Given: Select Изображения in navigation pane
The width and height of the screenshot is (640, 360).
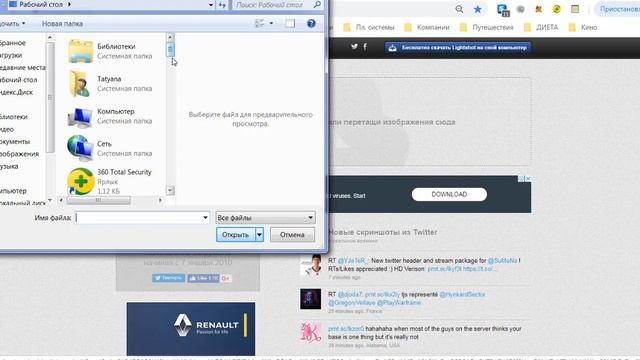Looking at the screenshot, I should coord(19,154).
